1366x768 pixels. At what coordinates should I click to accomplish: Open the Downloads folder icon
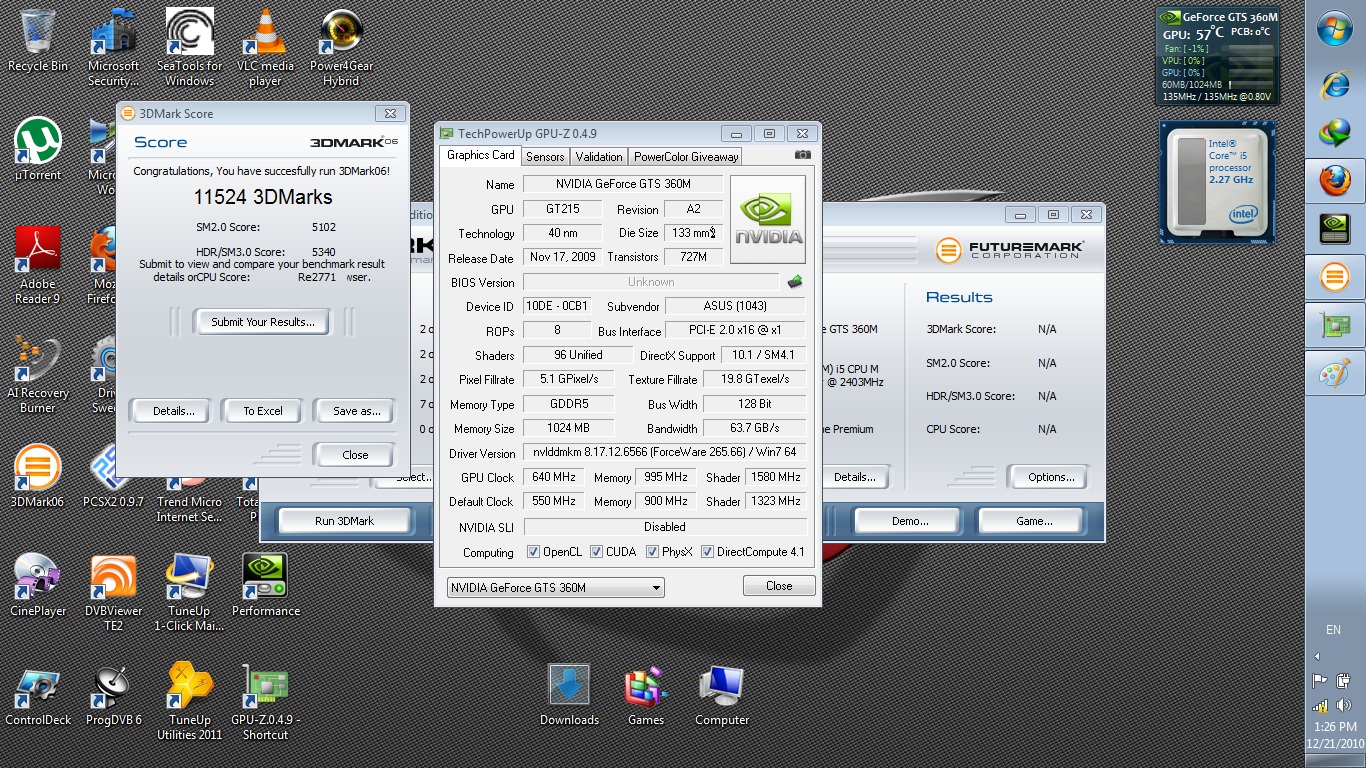point(569,695)
